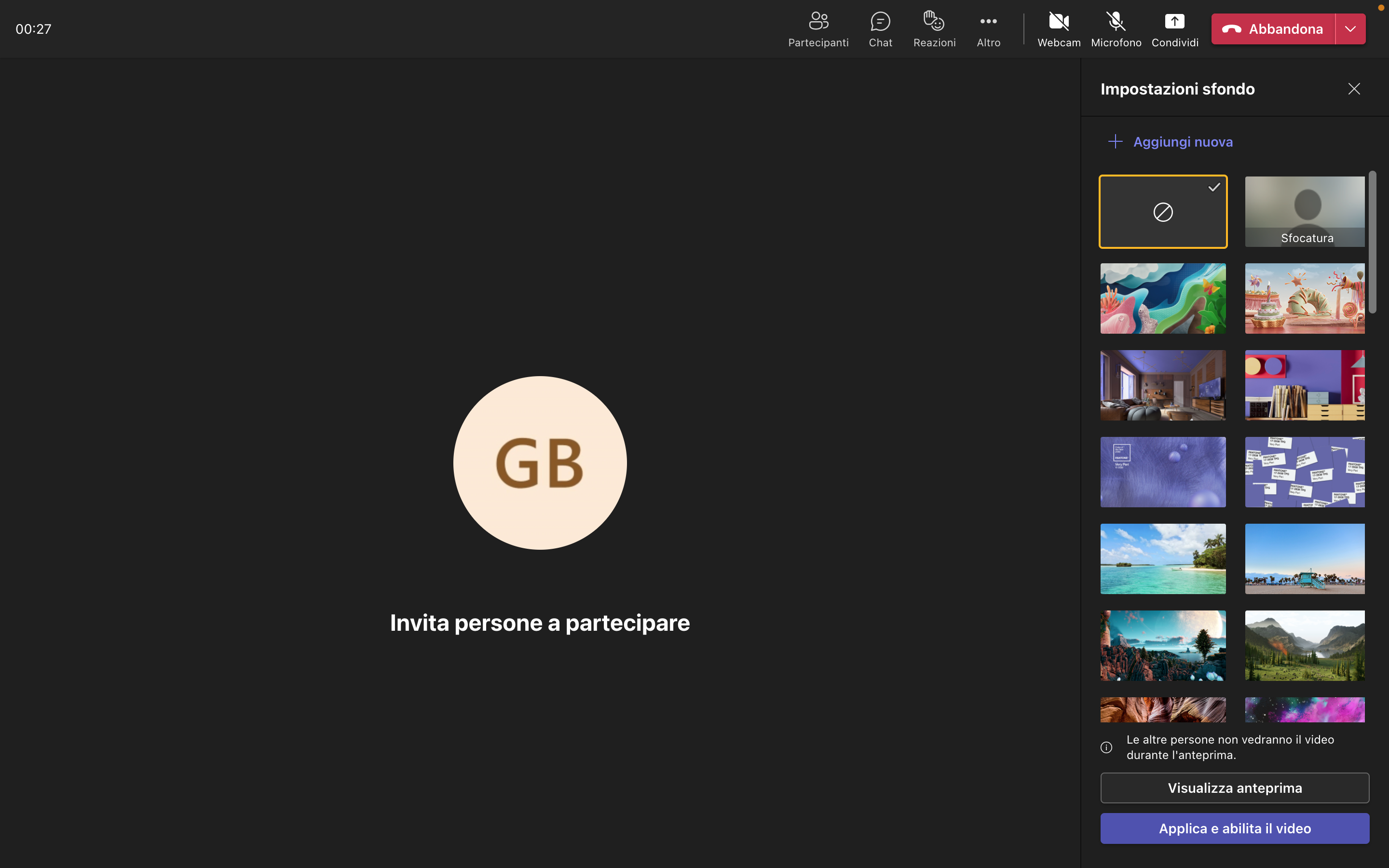Viewport: 1389px width, 868px height.
Task: Unmute the Microfono
Action: coord(1115,29)
